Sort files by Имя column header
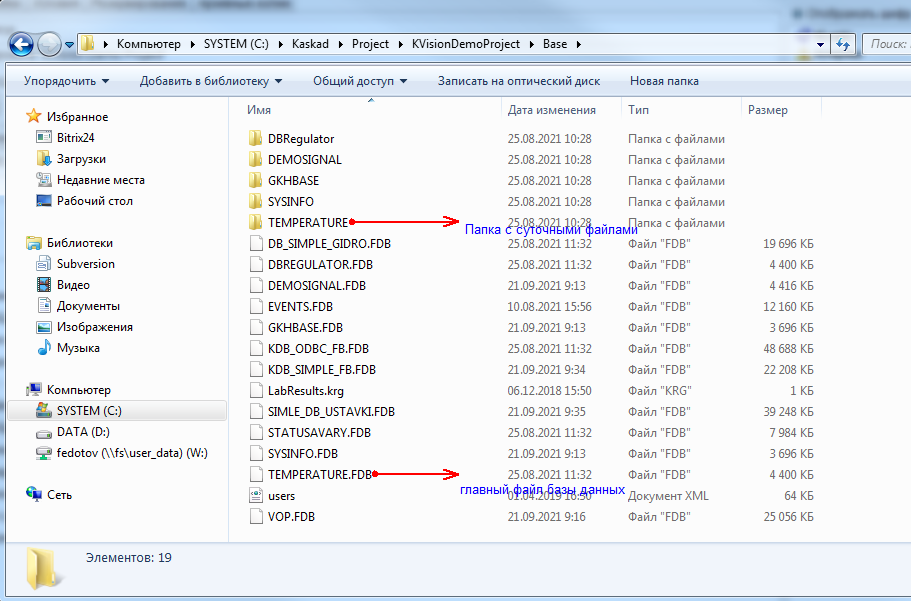 (x=259, y=110)
